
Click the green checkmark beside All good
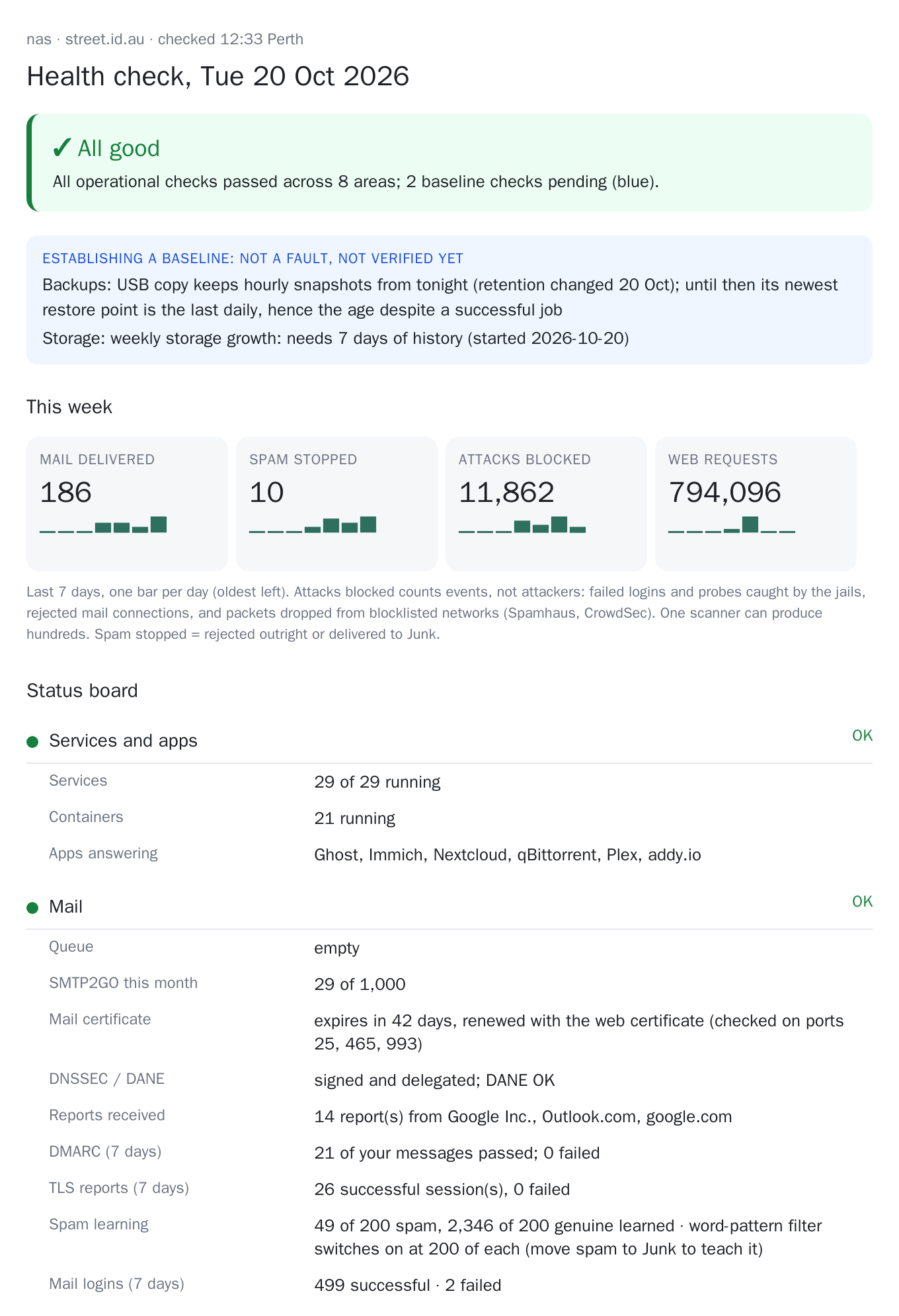tap(61, 148)
